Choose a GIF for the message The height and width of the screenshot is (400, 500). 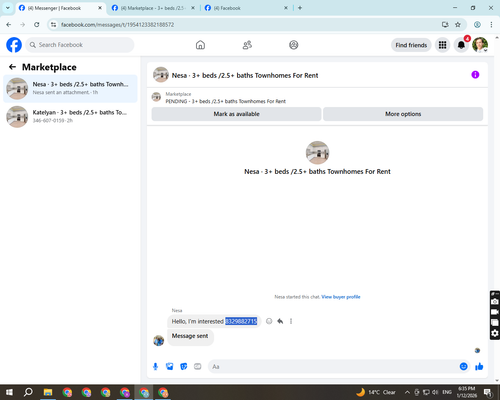pos(198,367)
